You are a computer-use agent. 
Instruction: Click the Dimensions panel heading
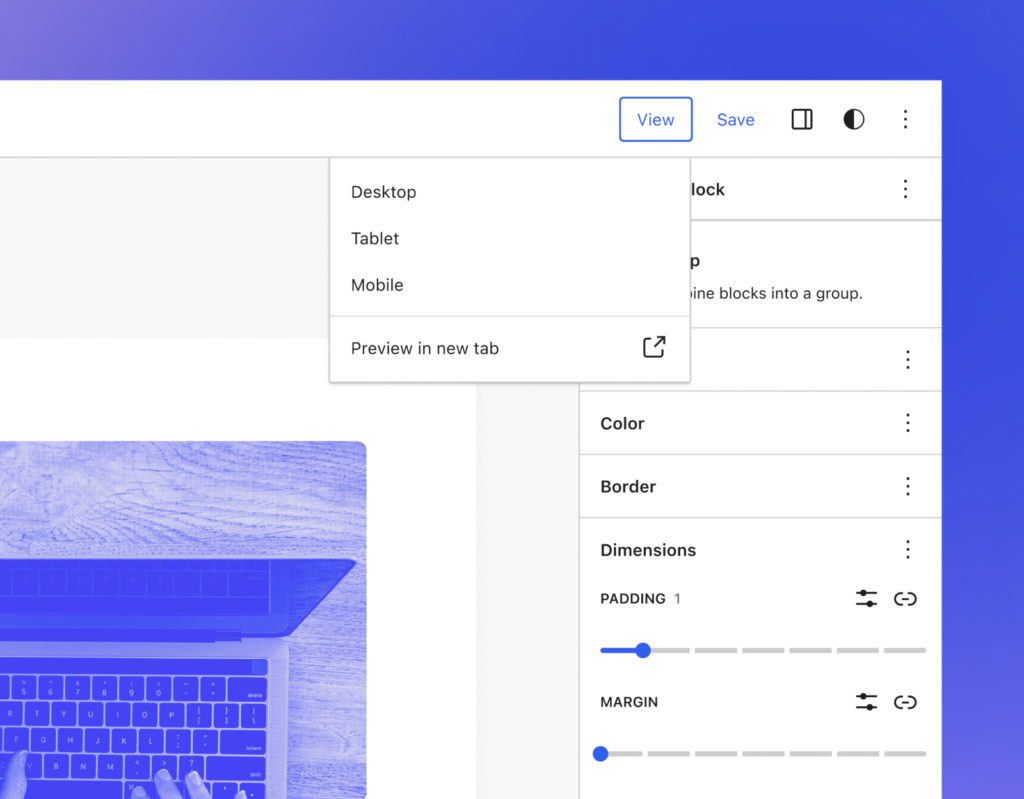(648, 550)
